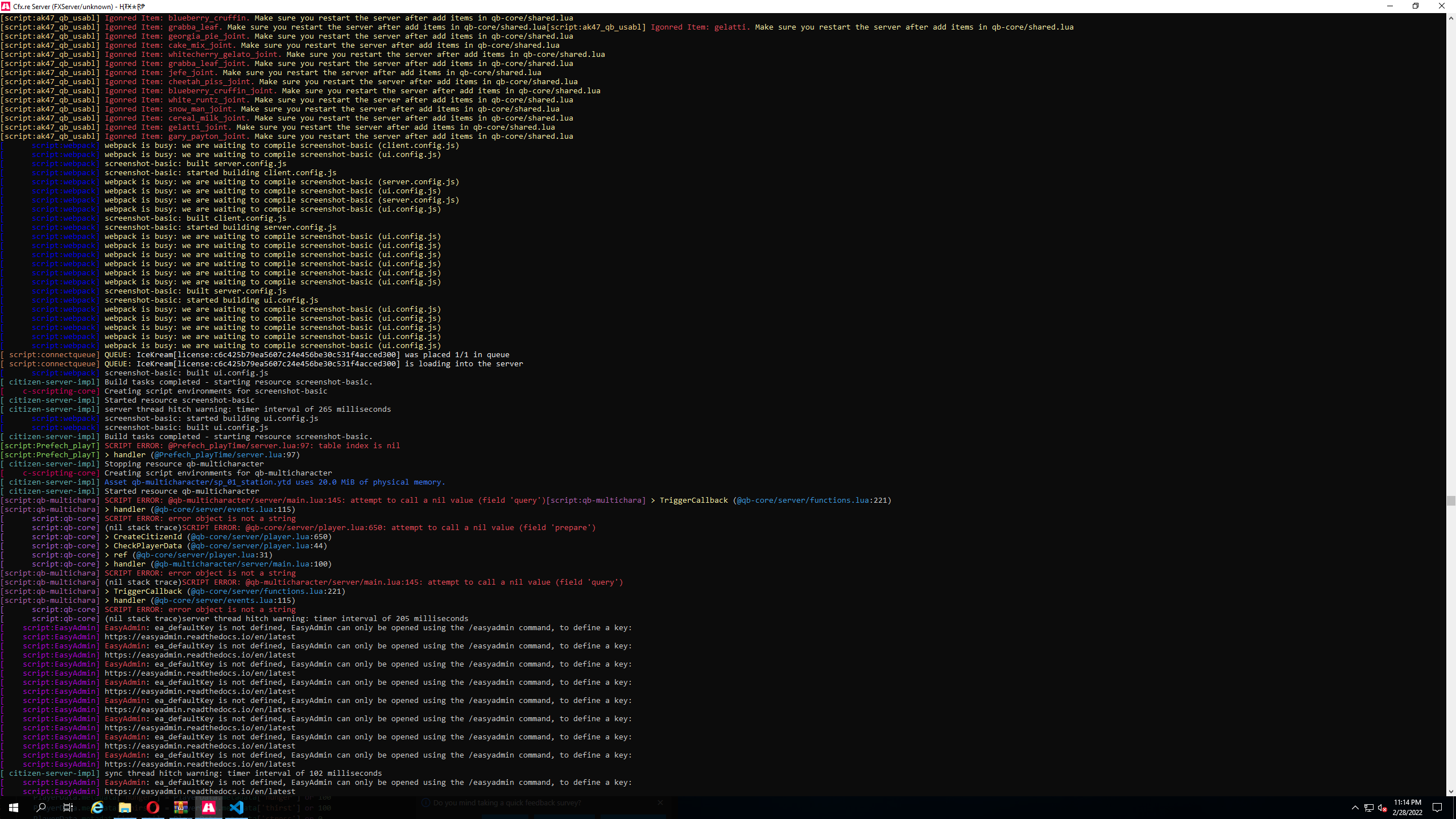Open WinRAR from the taskbar
Screen dimensions: 1456x819
tap(182, 807)
